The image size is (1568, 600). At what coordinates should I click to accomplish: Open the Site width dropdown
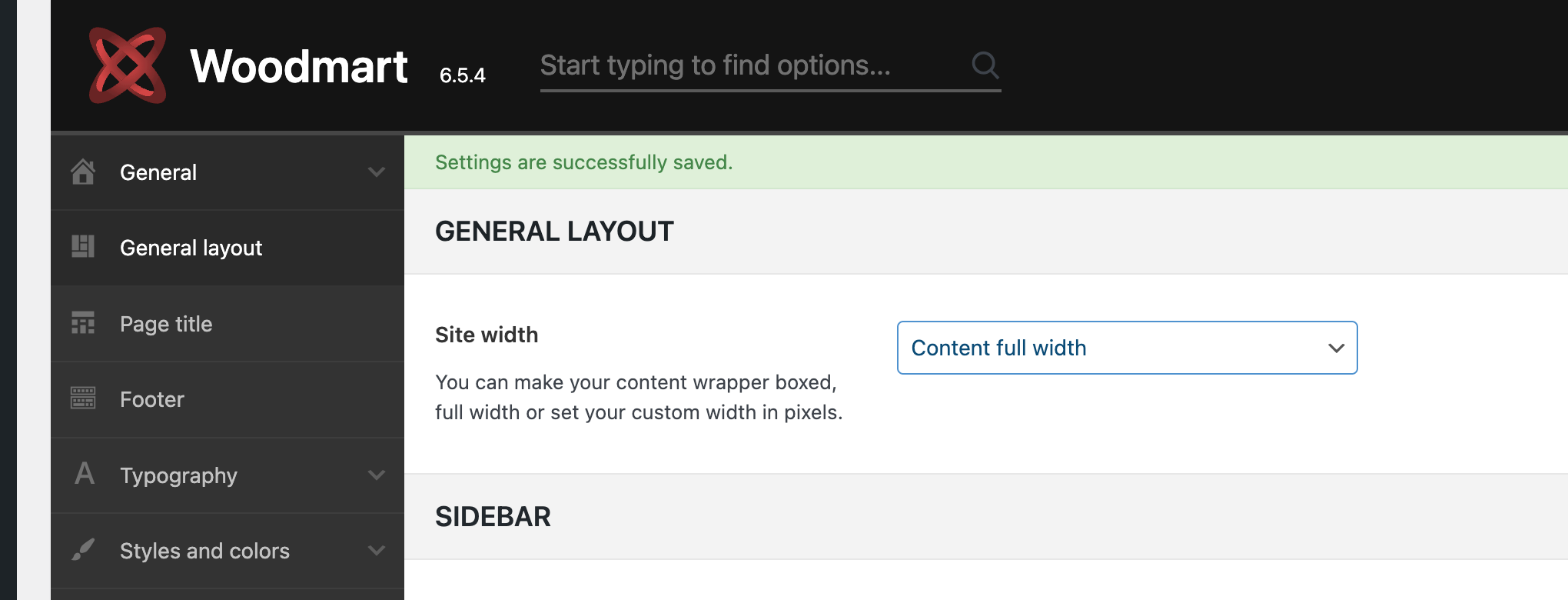pos(1127,348)
